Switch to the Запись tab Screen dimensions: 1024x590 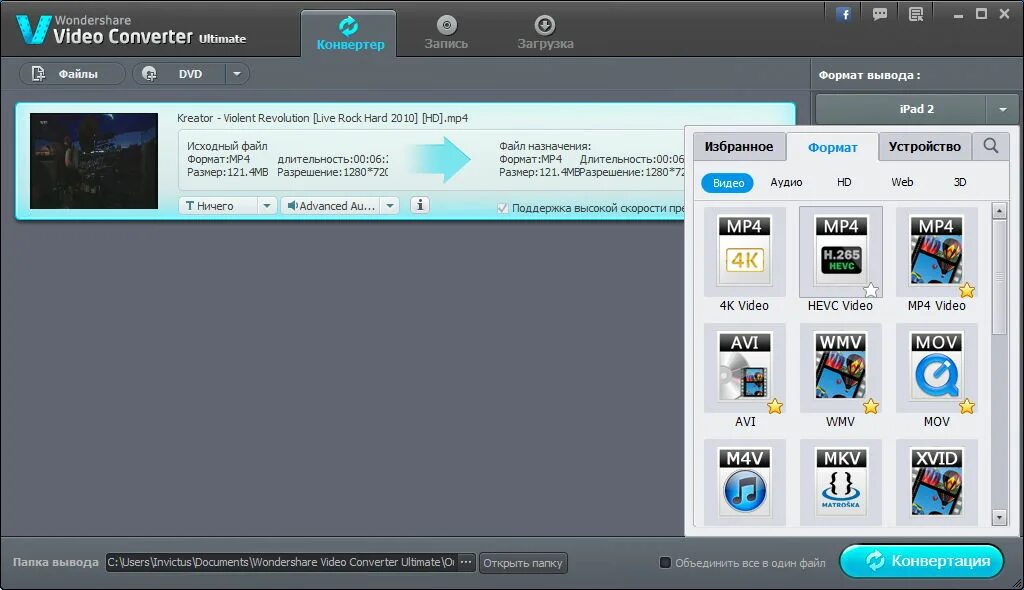(x=446, y=34)
